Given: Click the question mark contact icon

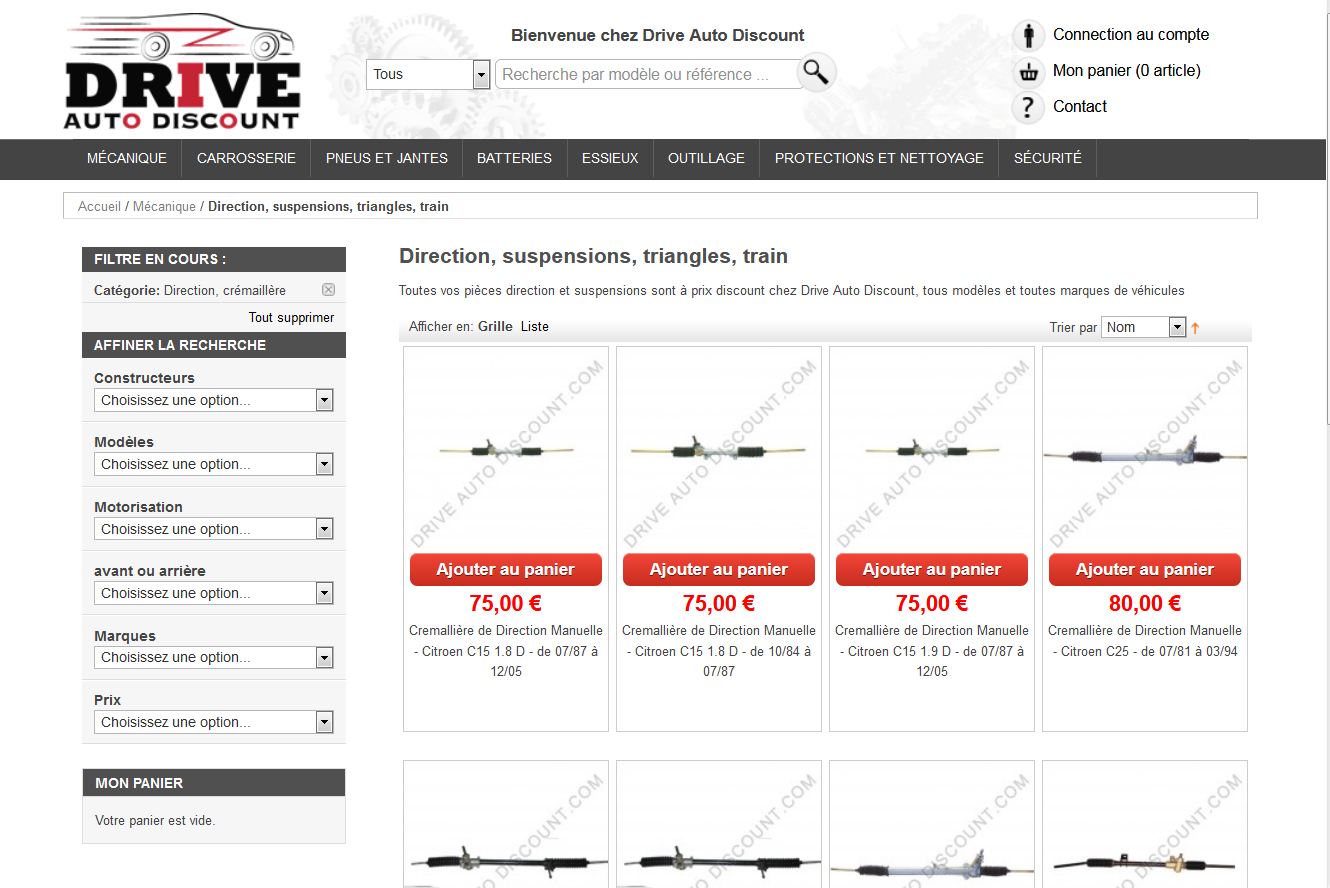Looking at the screenshot, I should point(1028,107).
